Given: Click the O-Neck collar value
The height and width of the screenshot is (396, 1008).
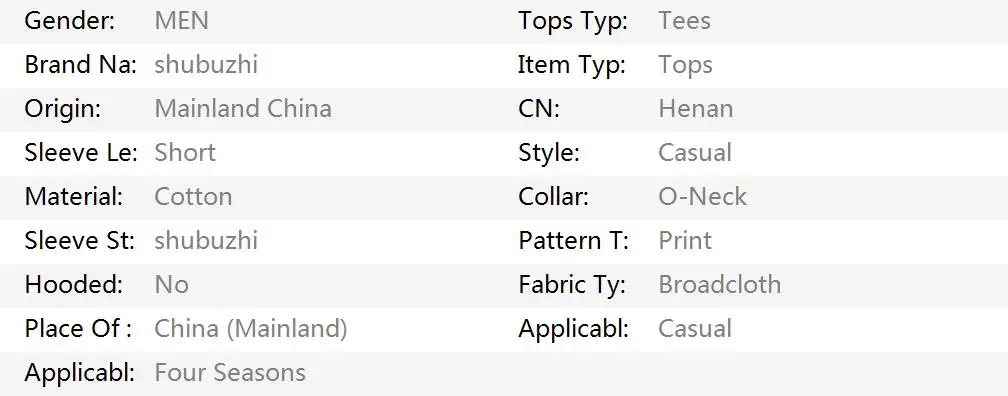Looking at the screenshot, I should [703, 196].
